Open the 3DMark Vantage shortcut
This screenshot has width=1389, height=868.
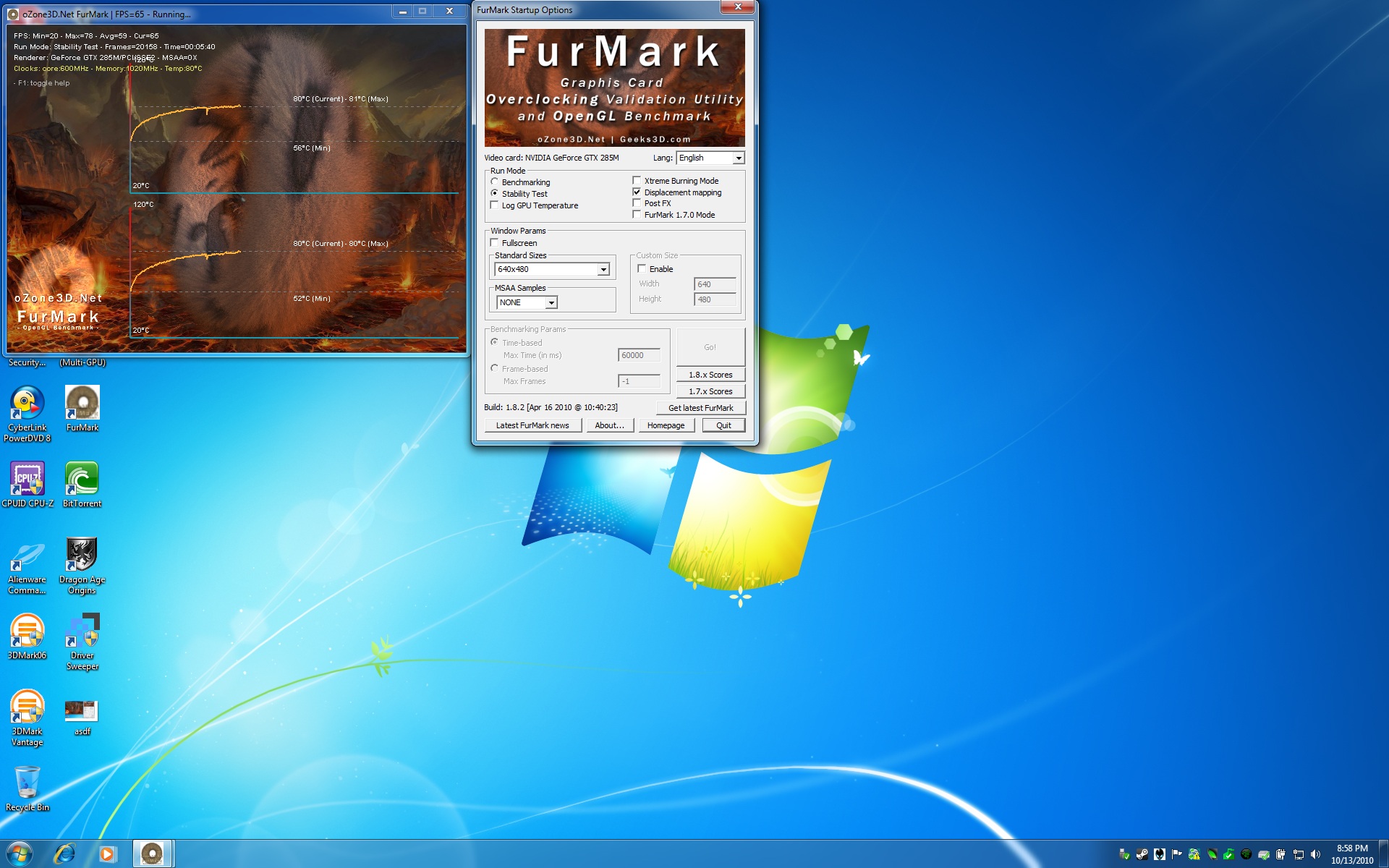[x=27, y=718]
